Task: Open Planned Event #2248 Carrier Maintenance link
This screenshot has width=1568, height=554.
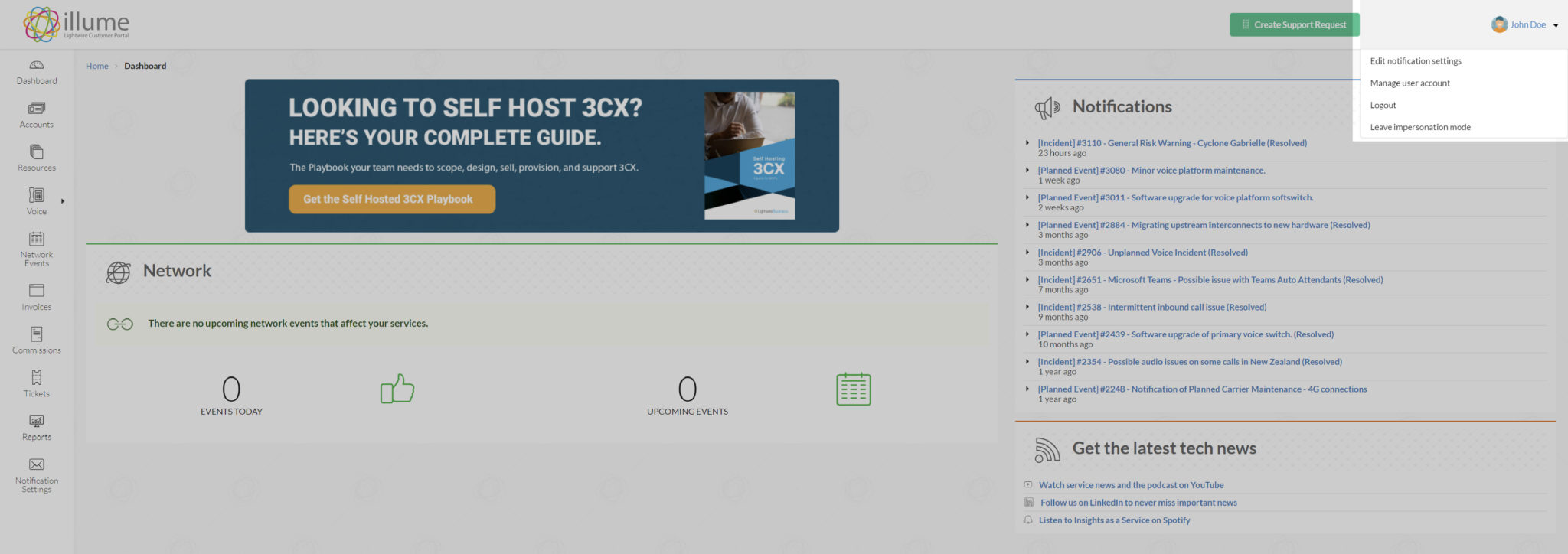Action: coord(1202,389)
